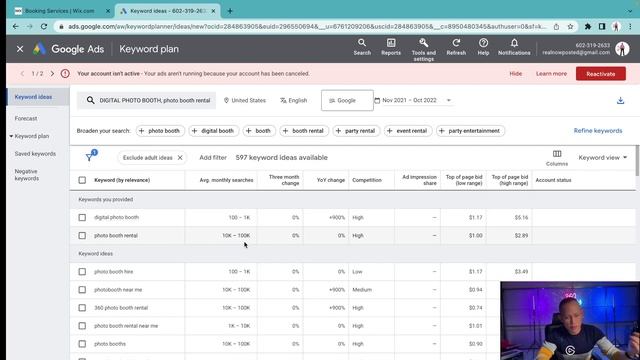Sort by Avg. monthly searches column
The height and width of the screenshot is (360, 640).
point(226,180)
